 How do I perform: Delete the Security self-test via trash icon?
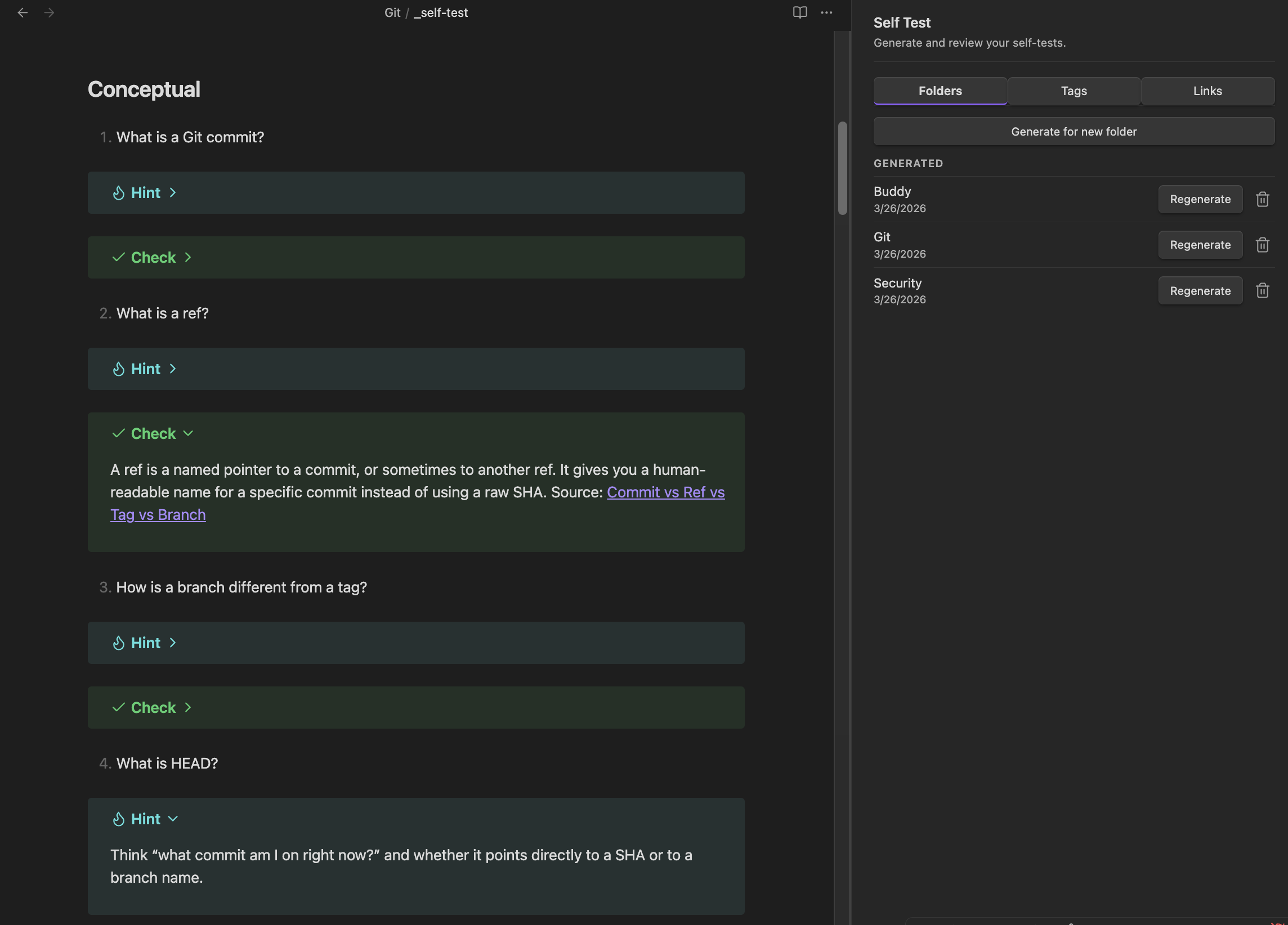[1262, 290]
